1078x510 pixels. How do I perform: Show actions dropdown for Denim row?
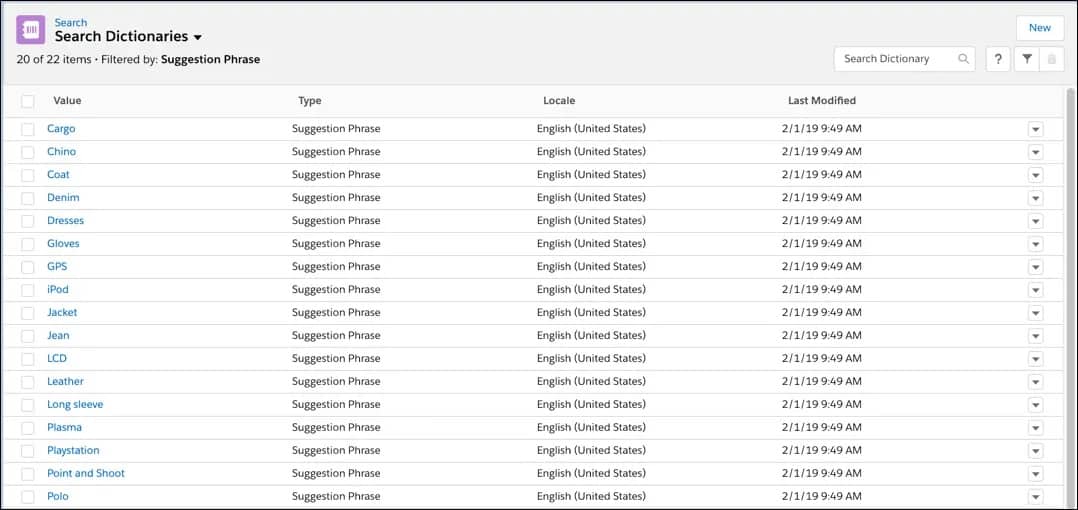click(1035, 198)
